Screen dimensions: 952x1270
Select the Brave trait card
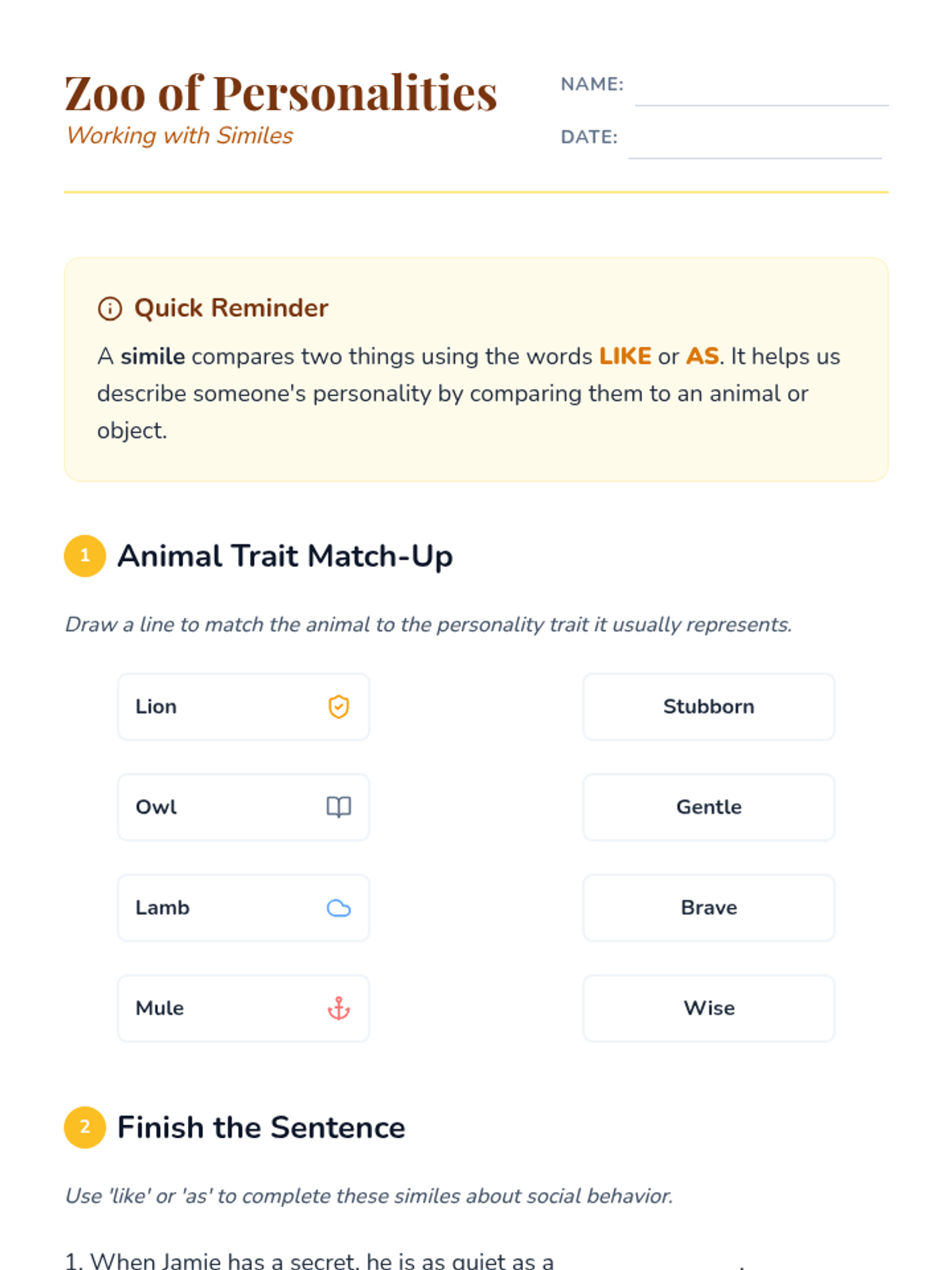click(x=709, y=907)
